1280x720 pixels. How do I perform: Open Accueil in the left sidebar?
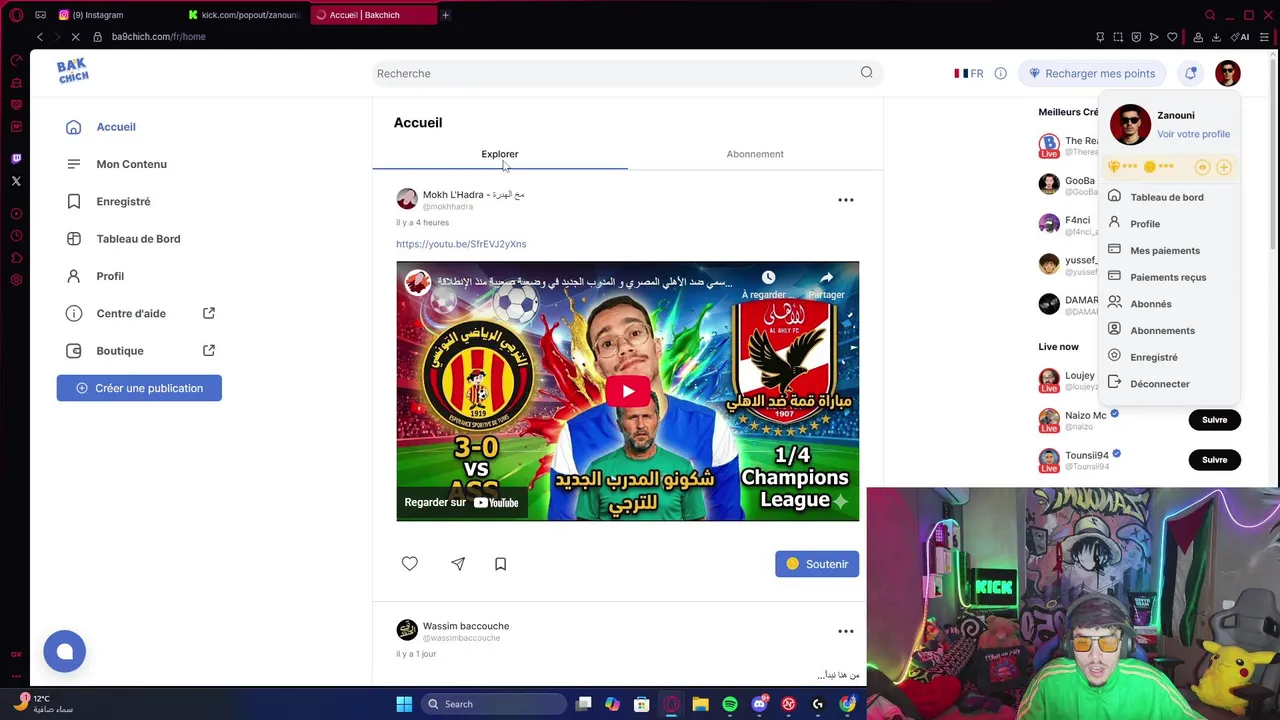pos(101,127)
